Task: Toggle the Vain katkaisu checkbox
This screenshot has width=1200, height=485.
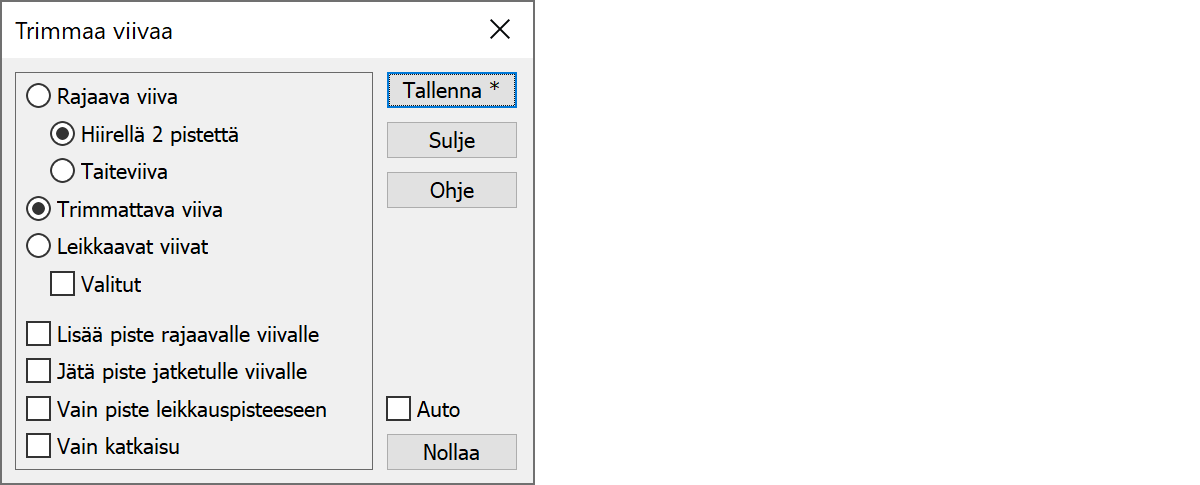Action: [x=39, y=446]
